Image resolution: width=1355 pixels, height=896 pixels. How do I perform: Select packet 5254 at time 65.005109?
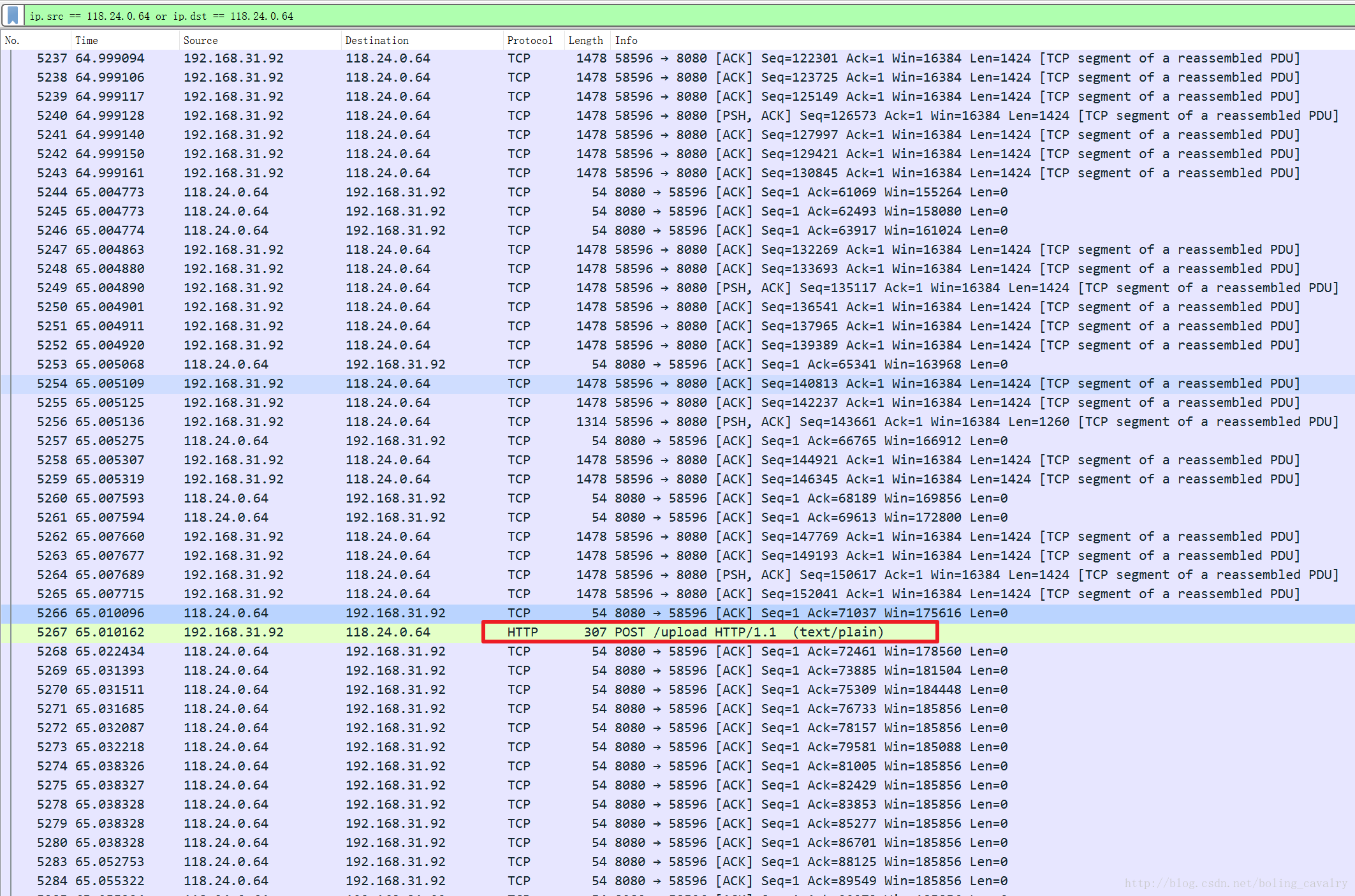(677, 383)
